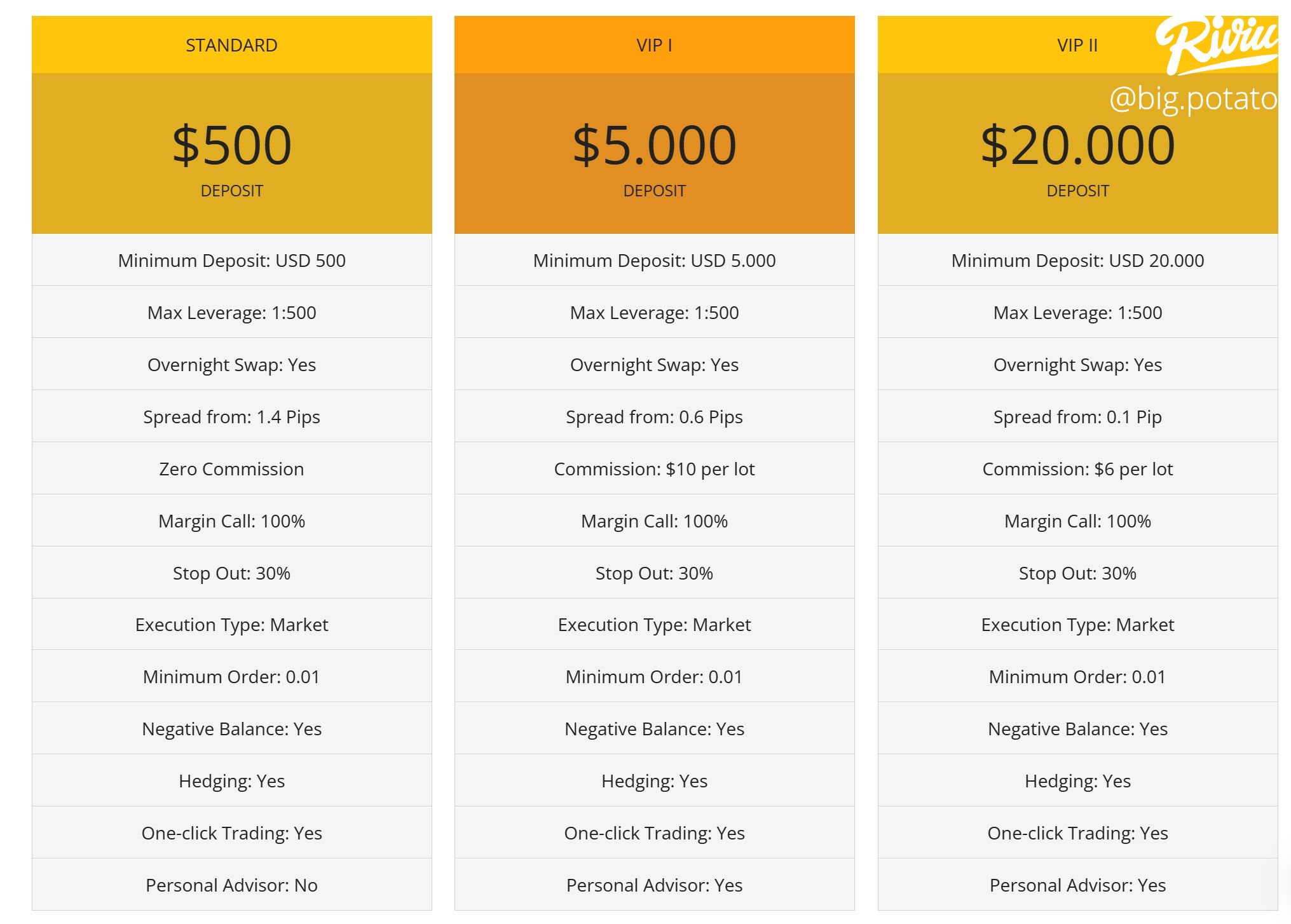
Task: Click the $5.000 deposit price block
Action: click(x=654, y=146)
